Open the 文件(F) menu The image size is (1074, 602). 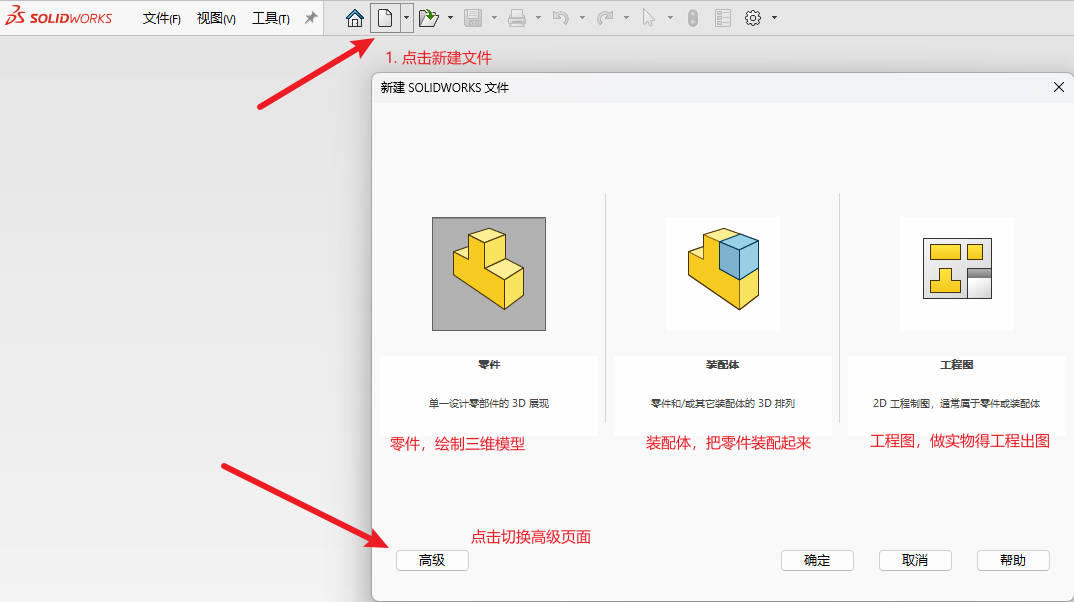click(x=162, y=18)
